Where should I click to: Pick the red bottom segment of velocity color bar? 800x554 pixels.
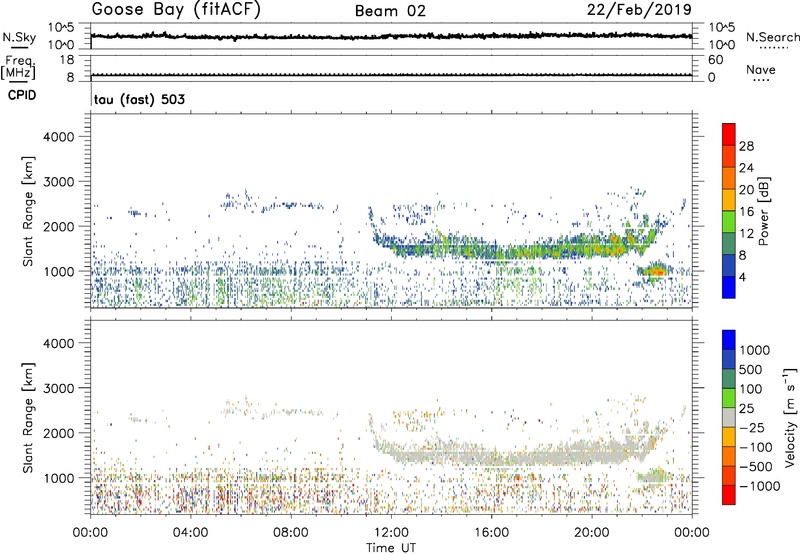(x=729, y=495)
